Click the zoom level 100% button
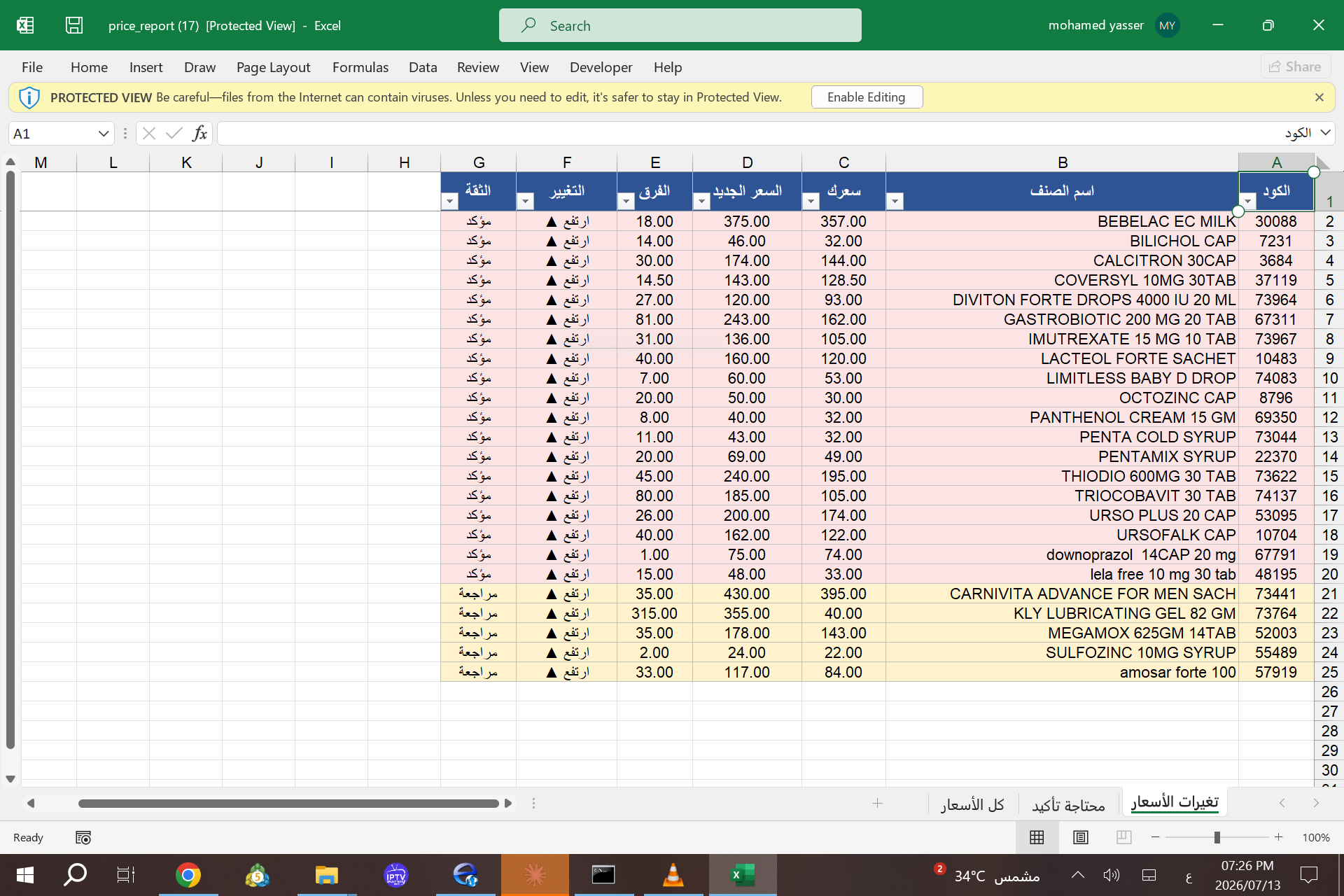This screenshot has width=1344, height=896. click(x=1316, y=837)
